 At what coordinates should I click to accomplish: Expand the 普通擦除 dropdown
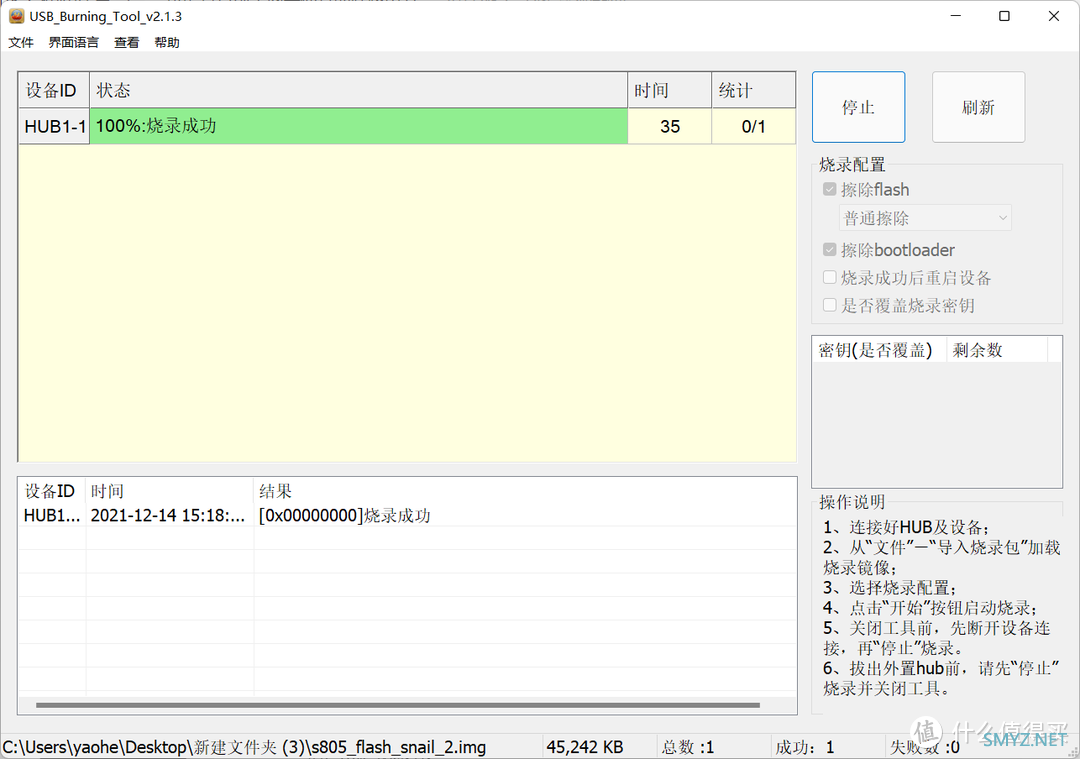pos(925,218)
